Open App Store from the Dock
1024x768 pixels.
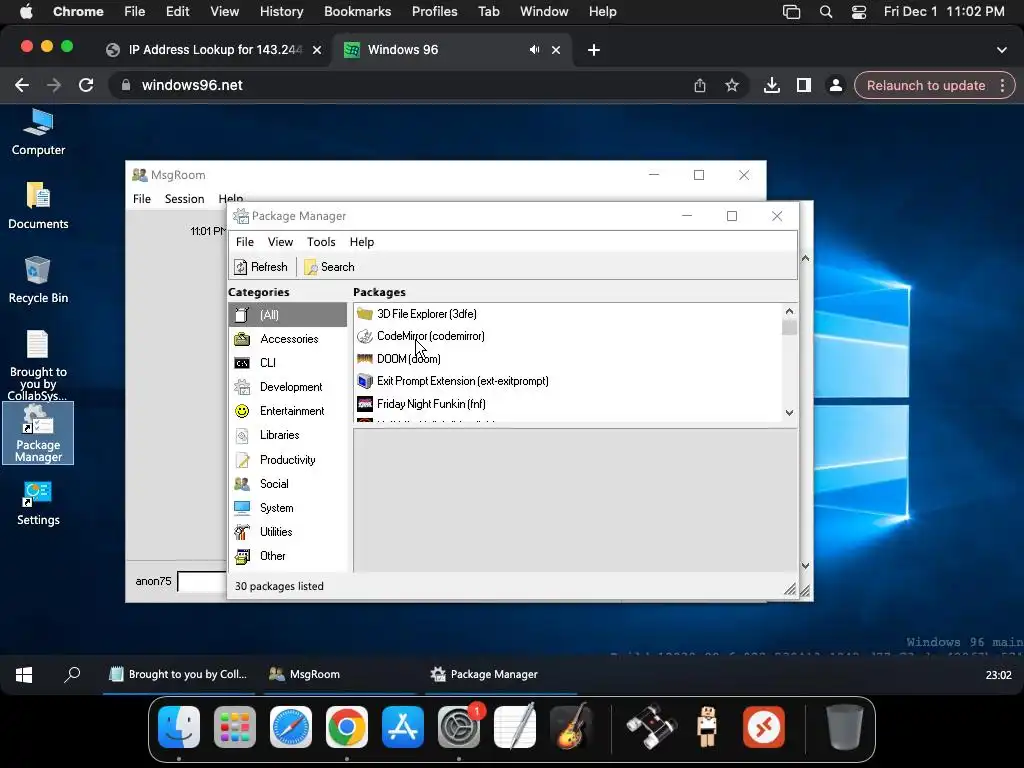(403, 726)
